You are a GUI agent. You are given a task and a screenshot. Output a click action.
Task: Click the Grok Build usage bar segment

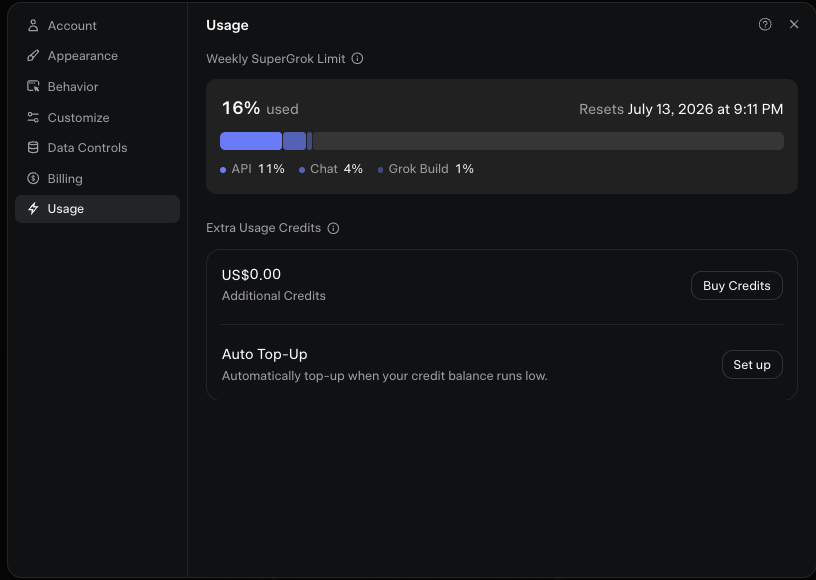(310, 141)
